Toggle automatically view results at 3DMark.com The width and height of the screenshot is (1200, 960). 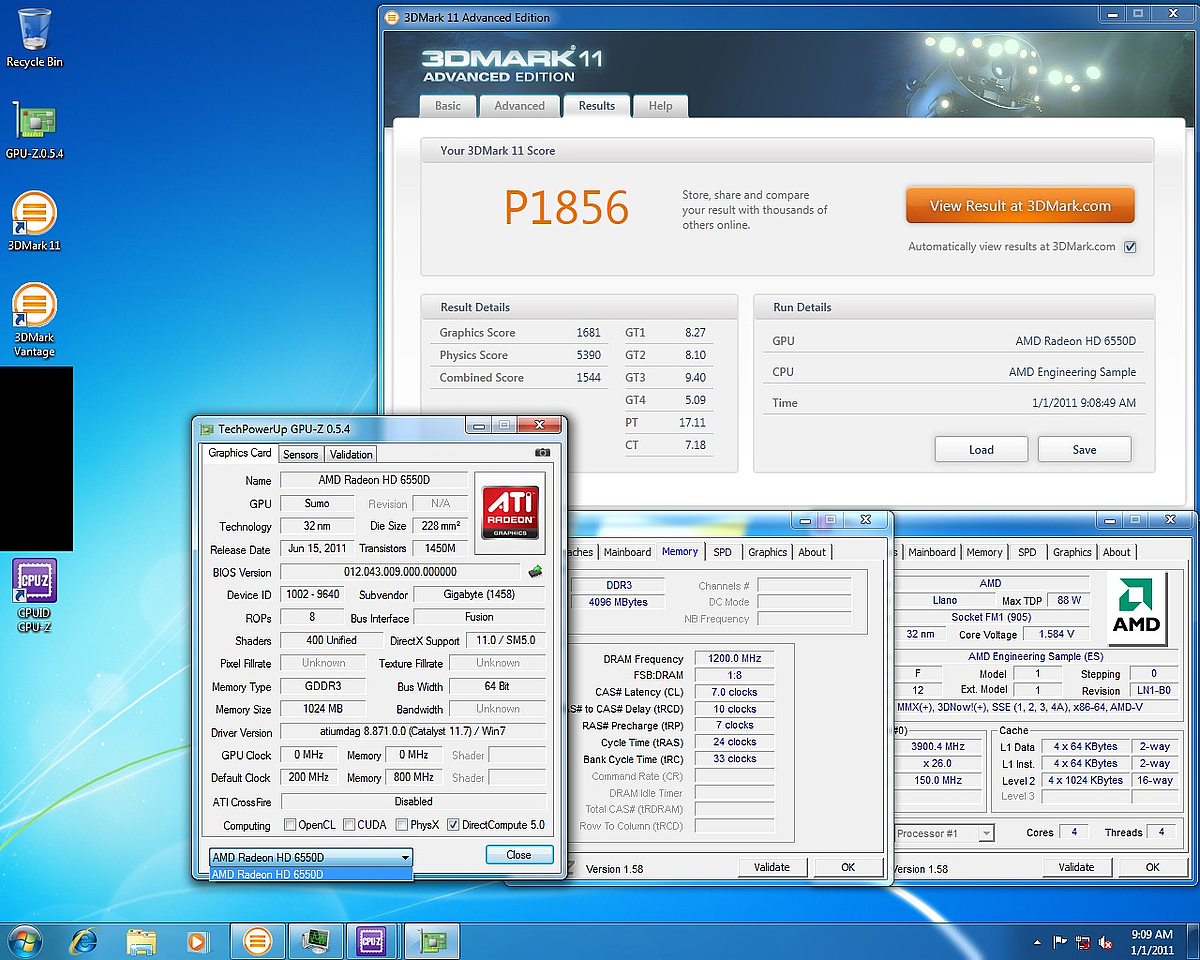(x=1130, y=247)
